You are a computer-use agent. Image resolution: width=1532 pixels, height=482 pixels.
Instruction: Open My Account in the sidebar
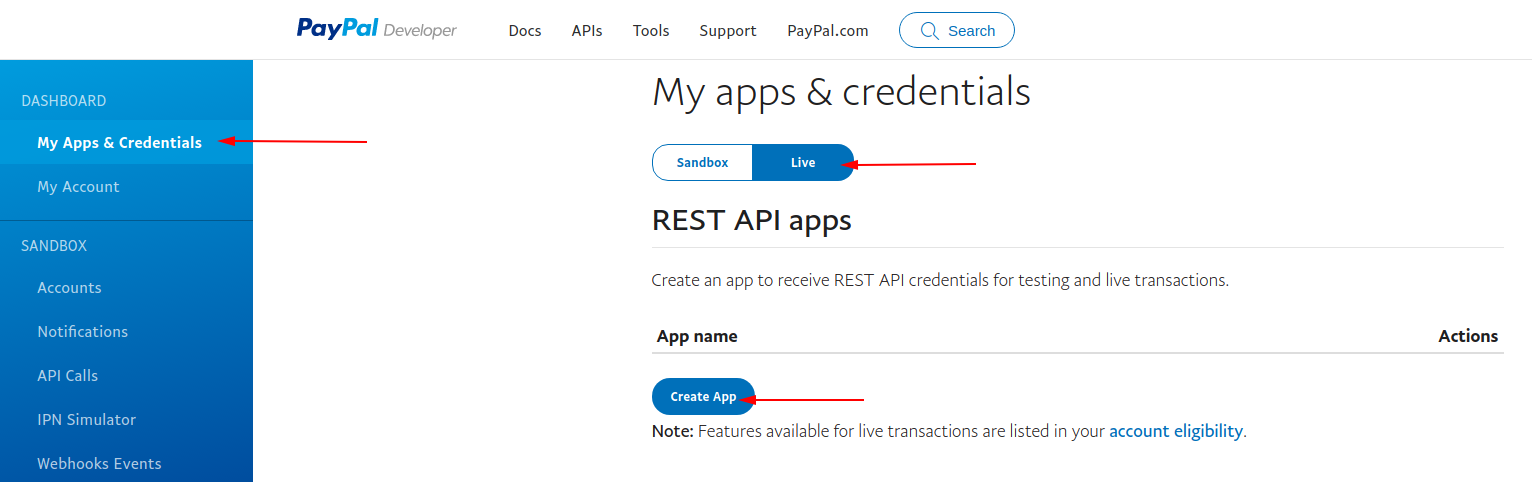(78, 187)
